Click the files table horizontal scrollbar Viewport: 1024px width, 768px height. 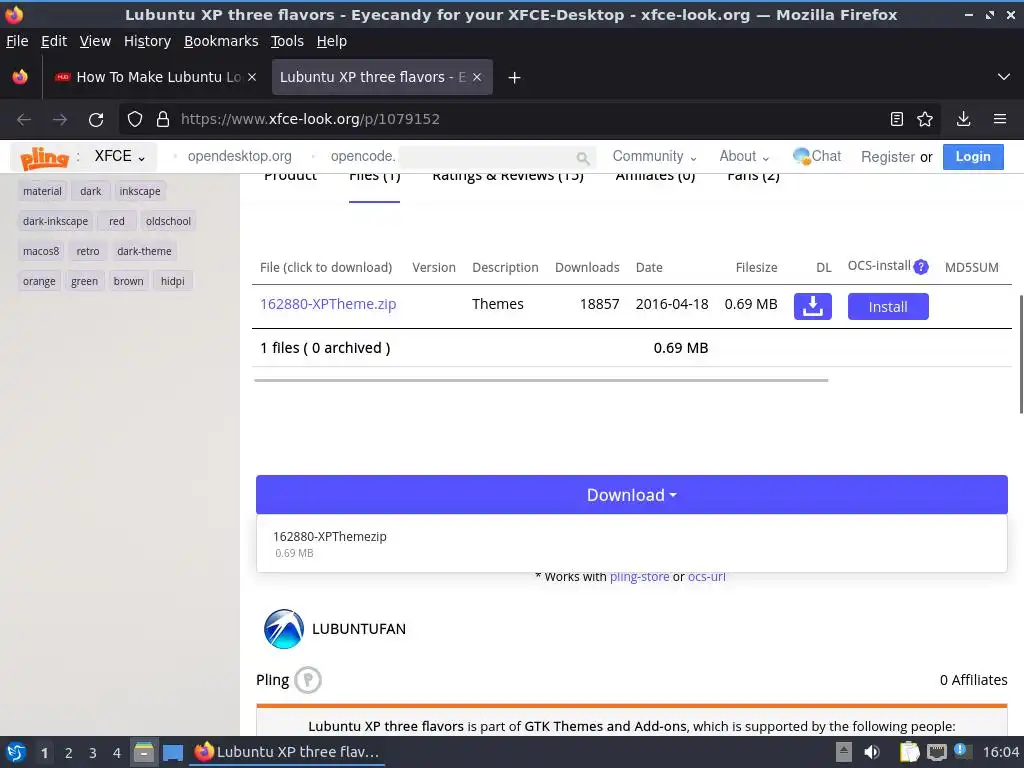click(x=541, y=380)
